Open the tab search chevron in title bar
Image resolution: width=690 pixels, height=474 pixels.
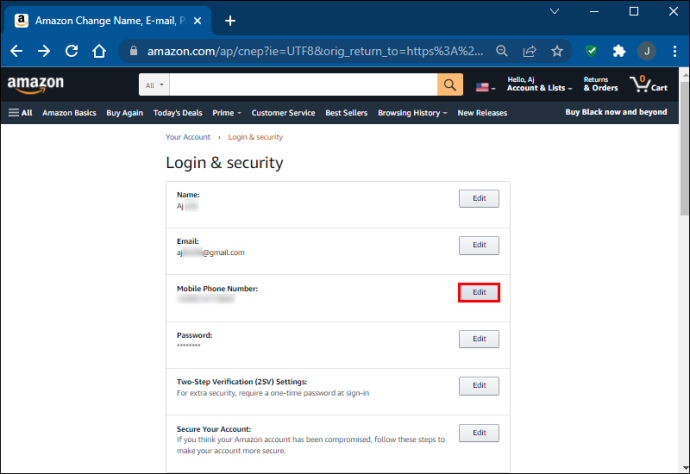[554, 11]
